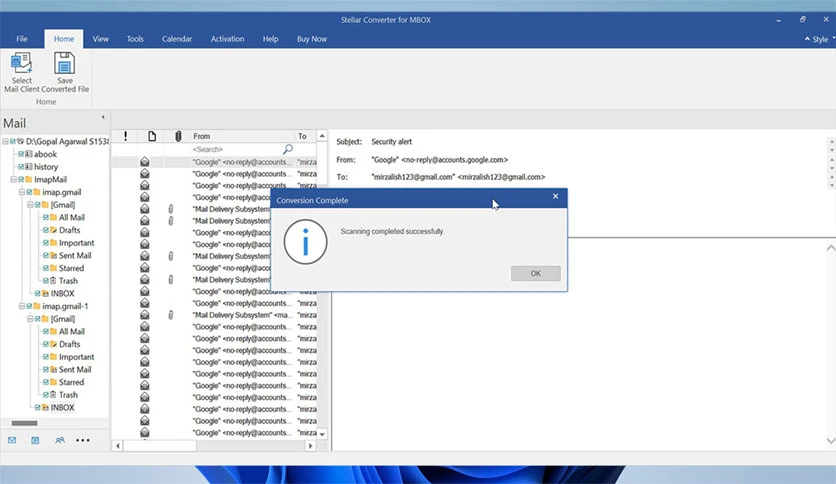
Task: Click the mail list left scroll arrow
Action: pyautogui.click(x=118, y=446)
